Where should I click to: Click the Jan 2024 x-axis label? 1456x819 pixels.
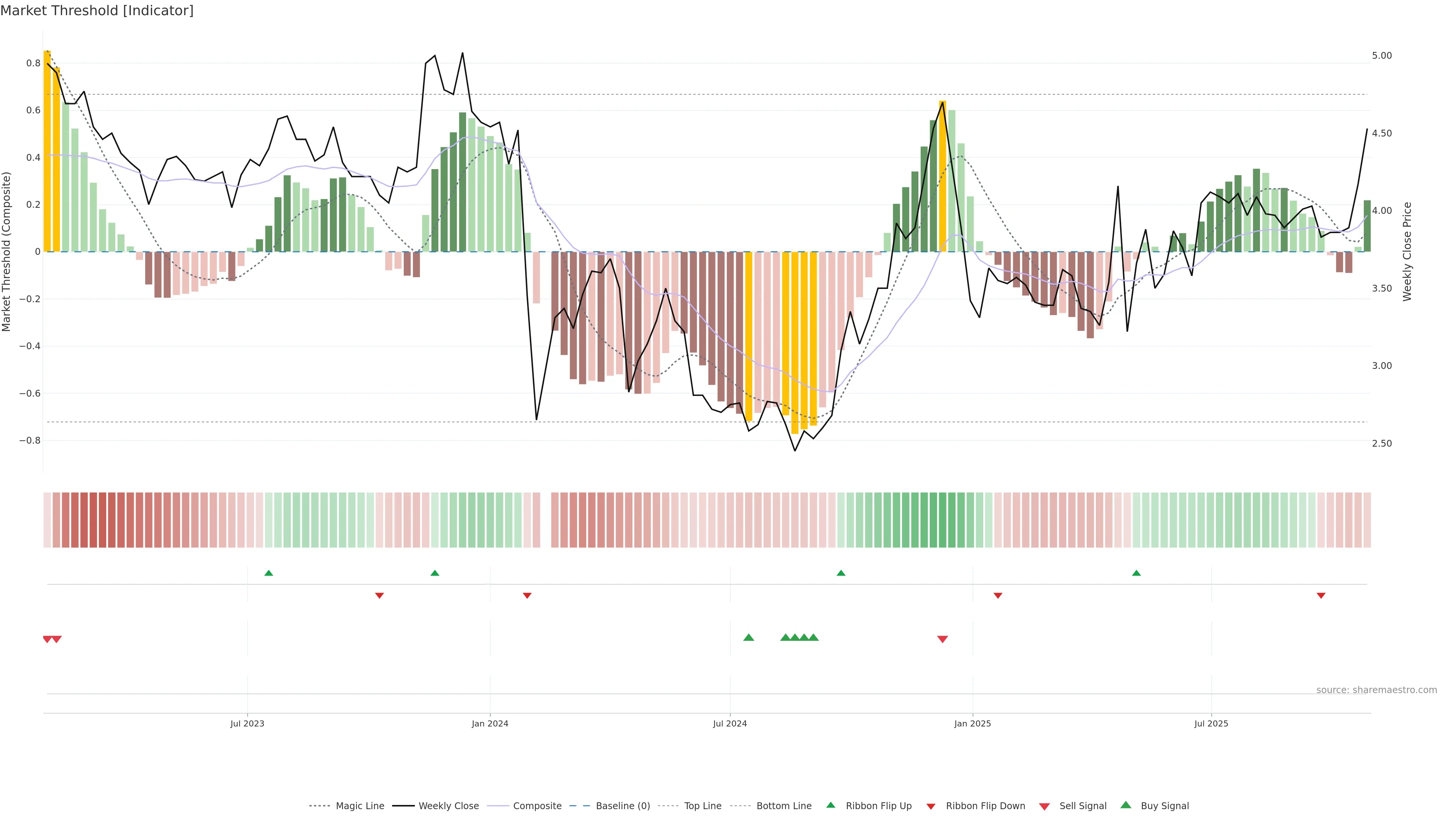(x=490, y=723)
